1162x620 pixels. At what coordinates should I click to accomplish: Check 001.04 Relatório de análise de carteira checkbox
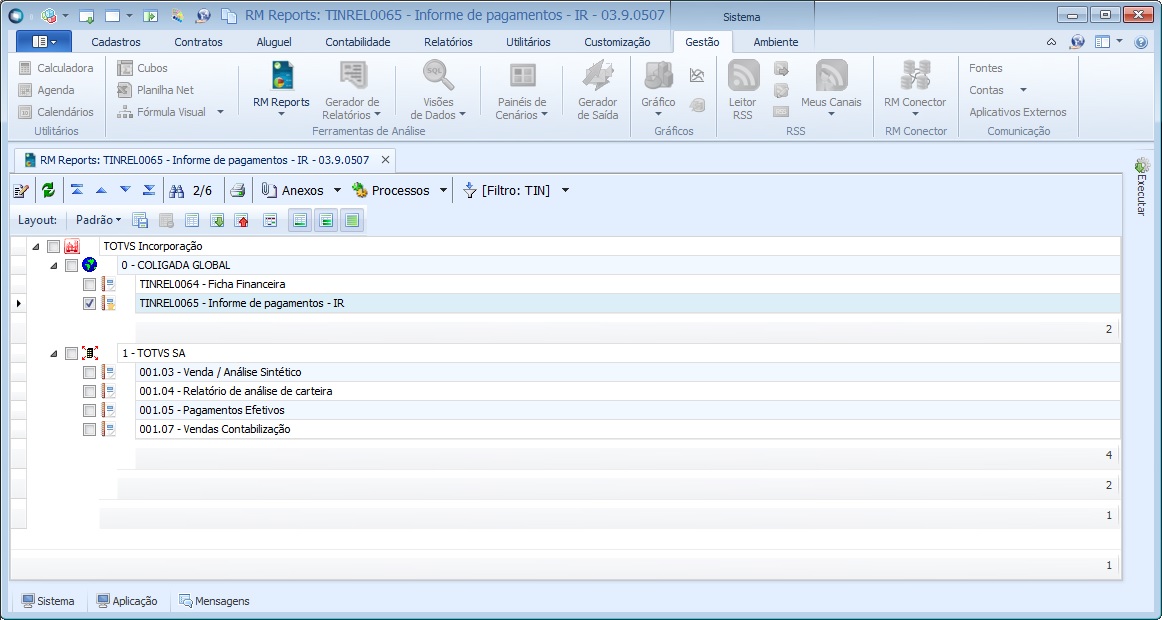(90, 391)
